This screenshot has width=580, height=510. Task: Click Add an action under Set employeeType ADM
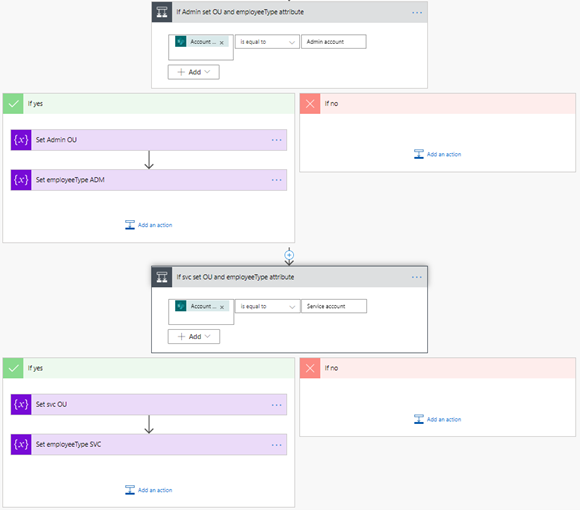[149, 225]
